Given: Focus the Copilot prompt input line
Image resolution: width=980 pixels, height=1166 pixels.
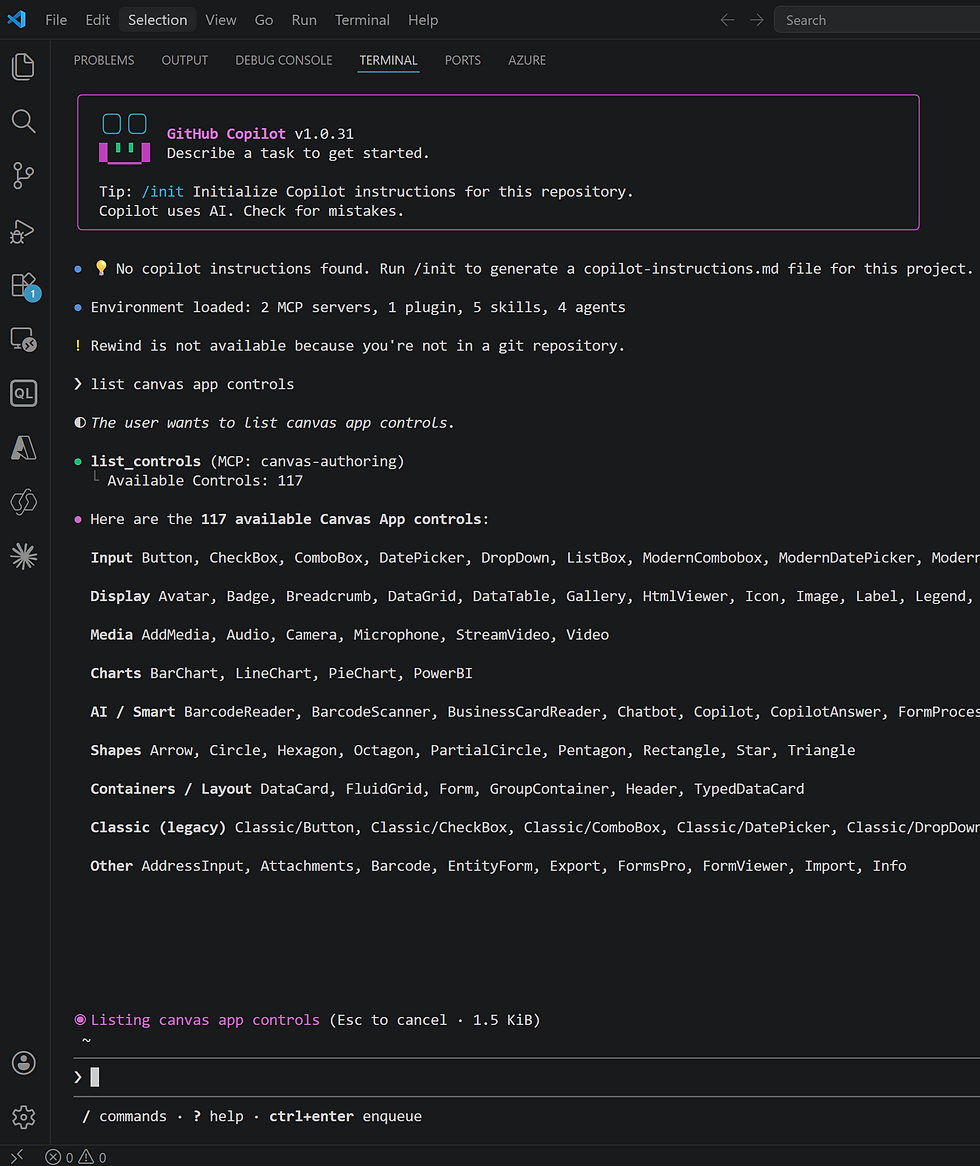Looking at the screenshot, I should [526, 1077].
